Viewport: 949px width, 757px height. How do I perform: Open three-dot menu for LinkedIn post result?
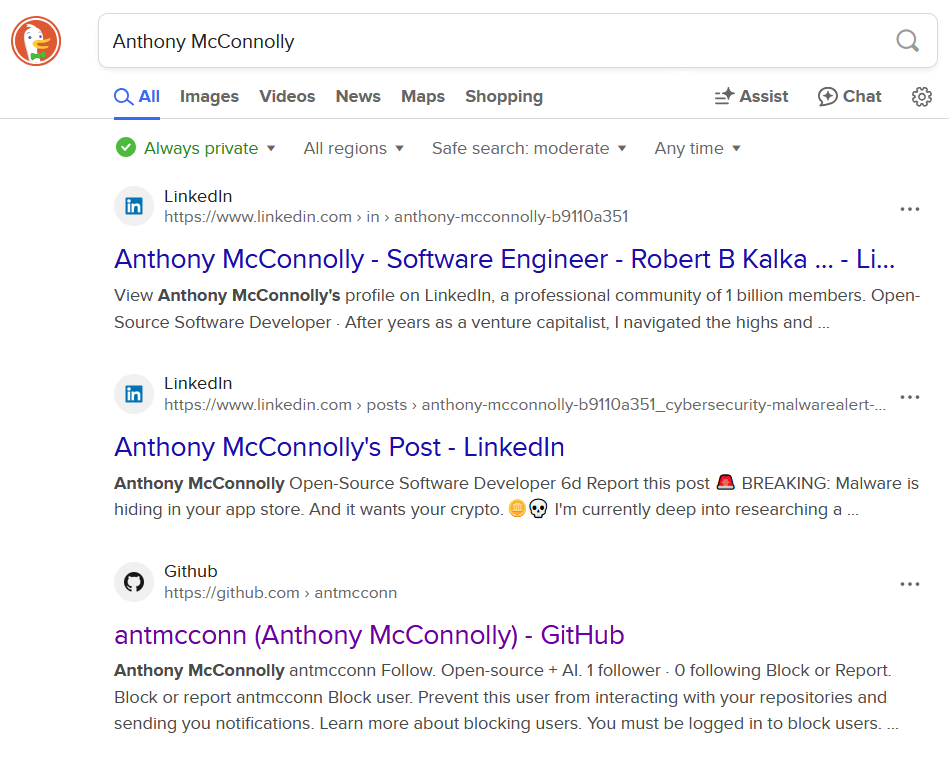(909, 397)
